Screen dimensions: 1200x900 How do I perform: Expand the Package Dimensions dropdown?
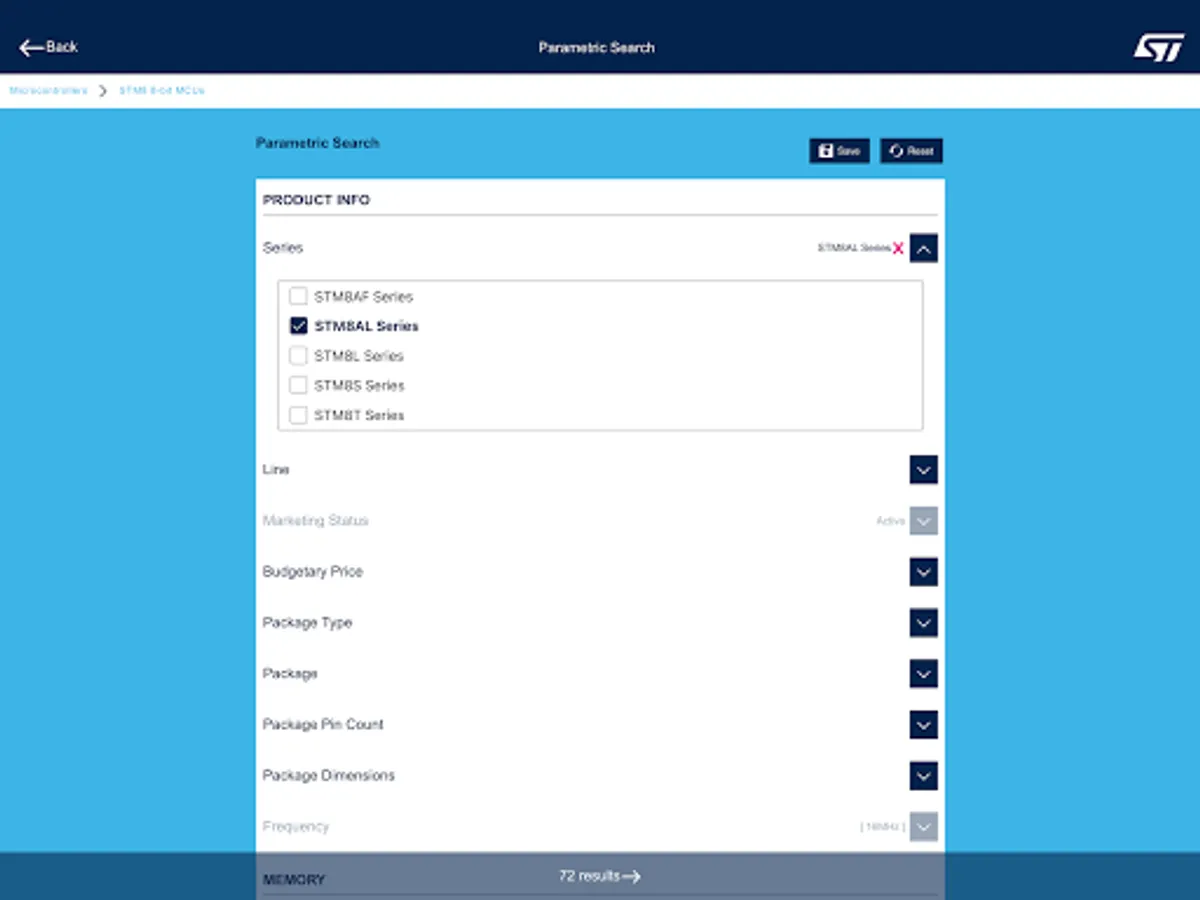[924, 776]
